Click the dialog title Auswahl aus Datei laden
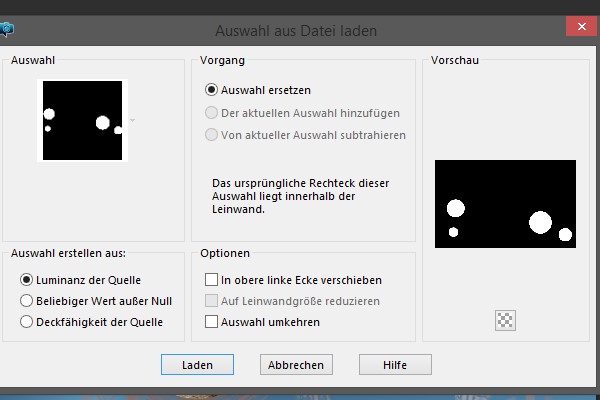600x400 pixels. click(x=296, y=30)
